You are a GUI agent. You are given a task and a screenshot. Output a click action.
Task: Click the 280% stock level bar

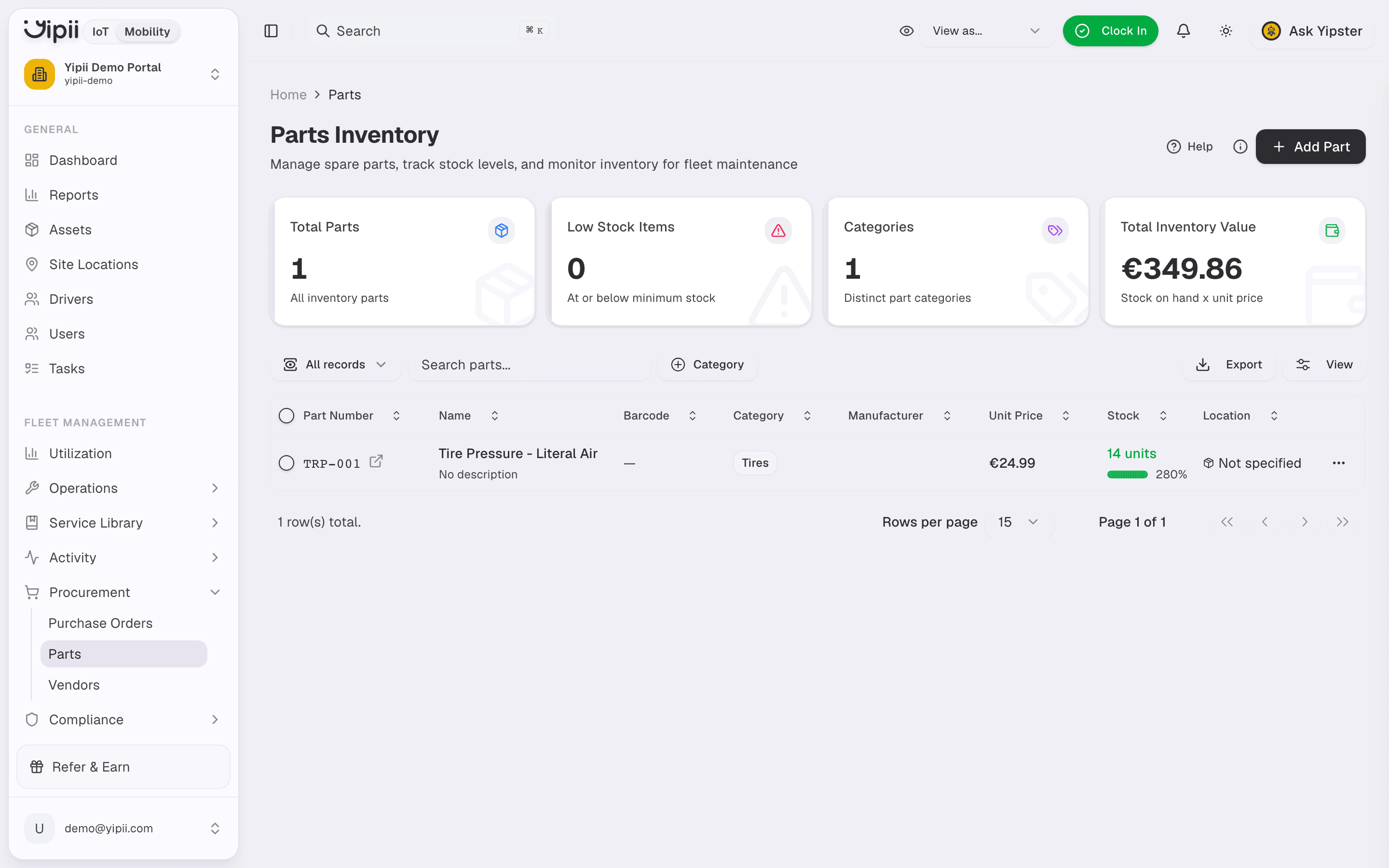pos(1127,475)
